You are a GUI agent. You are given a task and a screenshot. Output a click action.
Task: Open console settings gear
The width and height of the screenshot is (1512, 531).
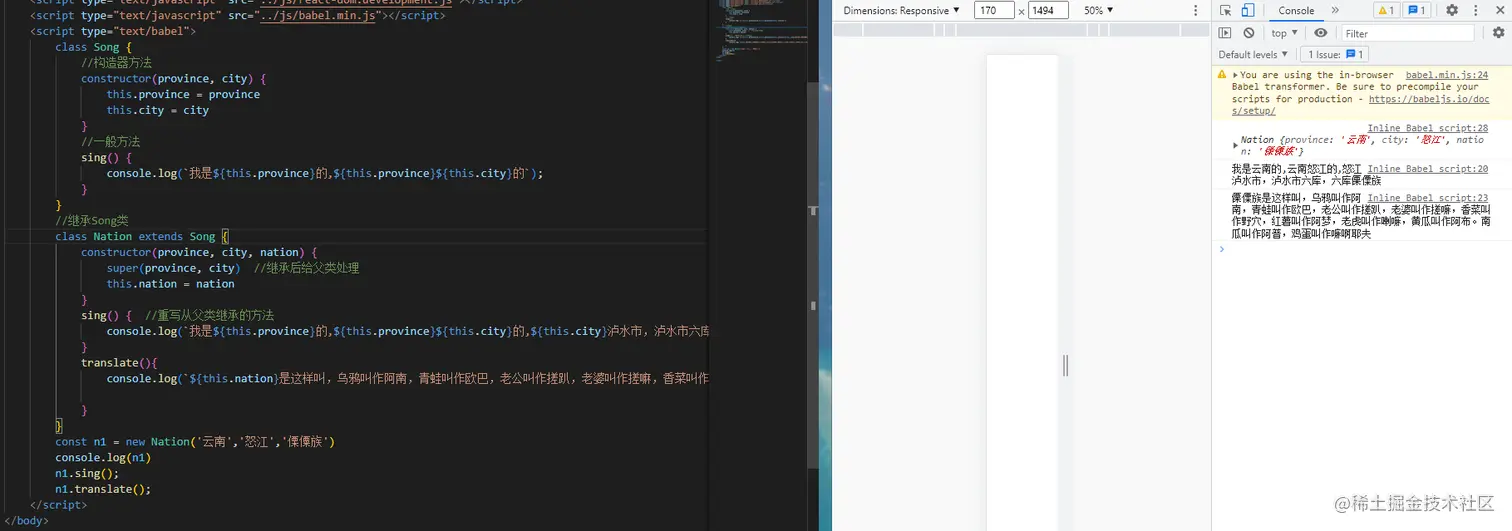pos(1498,33)
